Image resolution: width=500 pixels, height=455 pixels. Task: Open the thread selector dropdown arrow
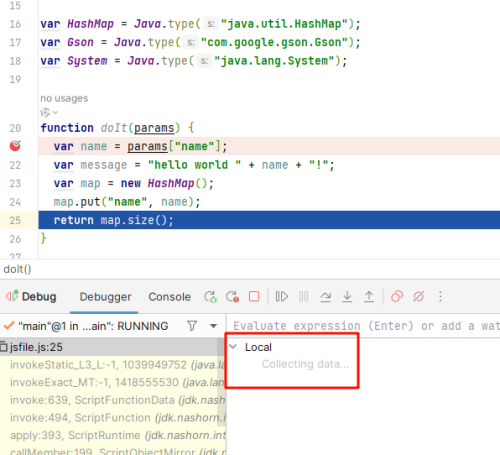point(214,326)
